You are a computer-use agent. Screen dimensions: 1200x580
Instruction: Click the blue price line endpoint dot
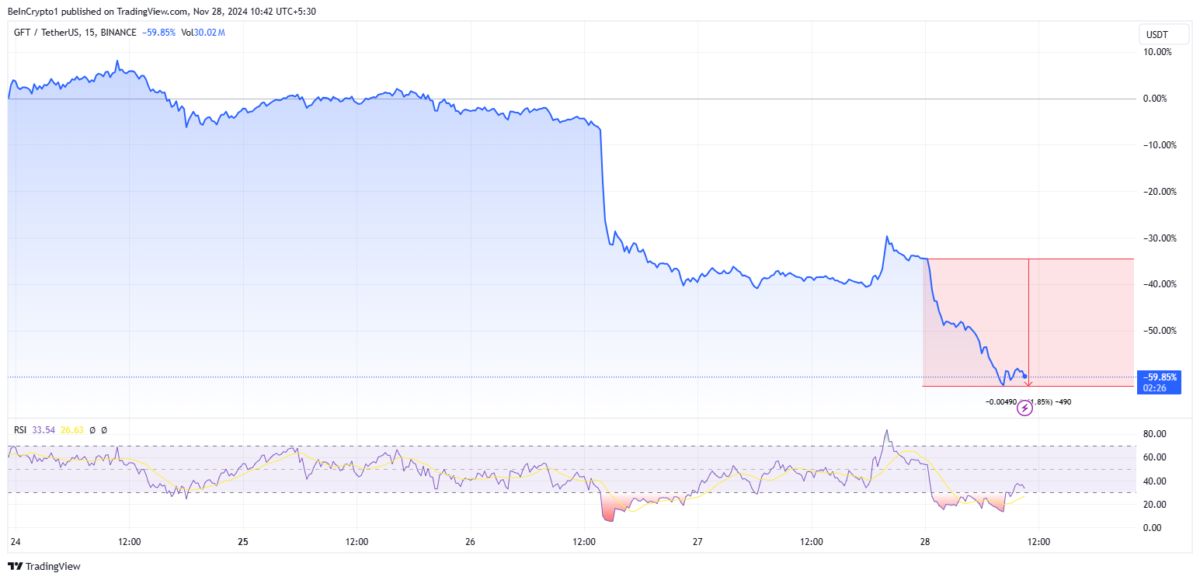[x=1025, y=376]
